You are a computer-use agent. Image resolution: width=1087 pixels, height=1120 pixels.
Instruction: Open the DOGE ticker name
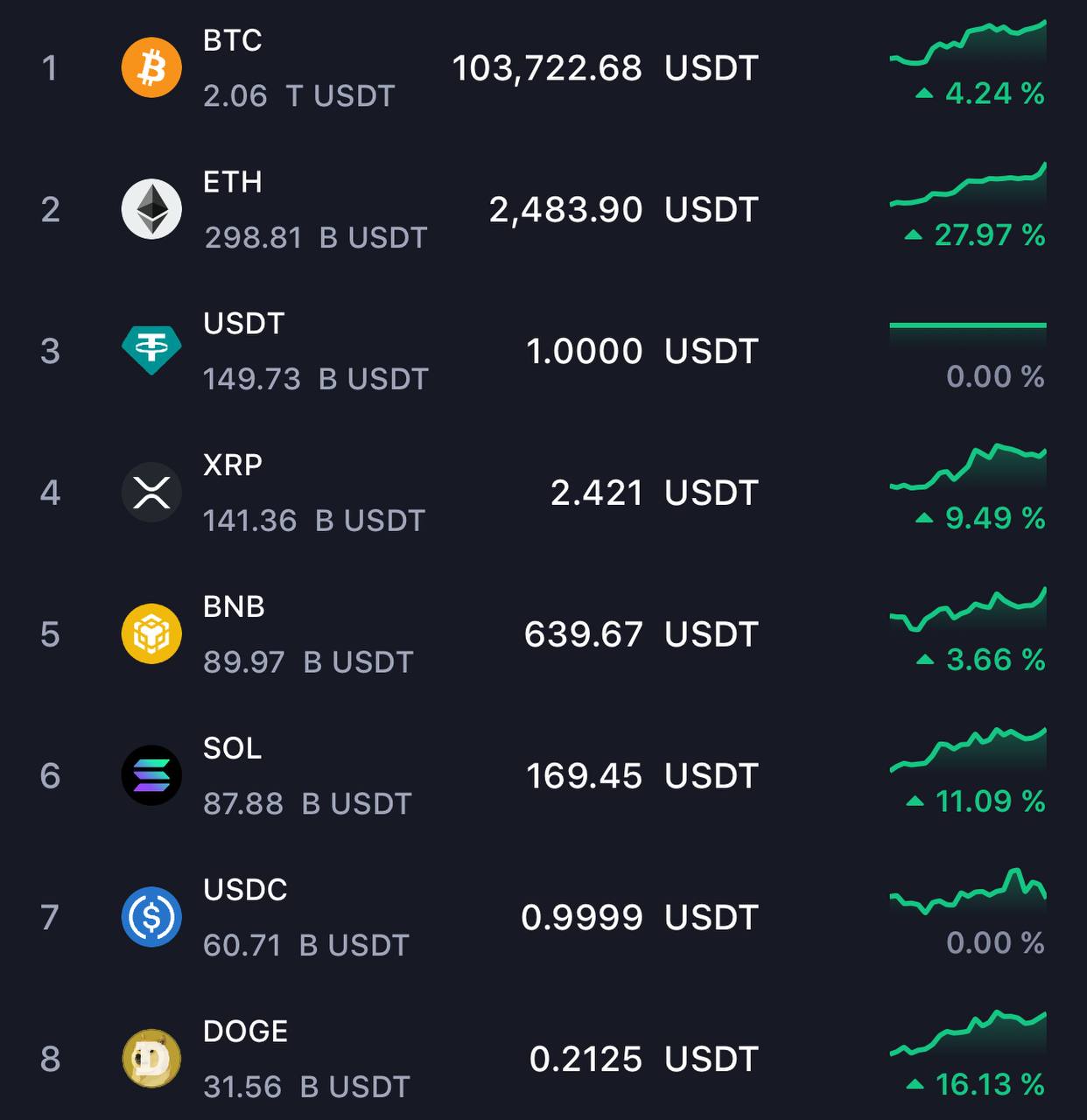pyautogui.click(x=245, y=1032)
